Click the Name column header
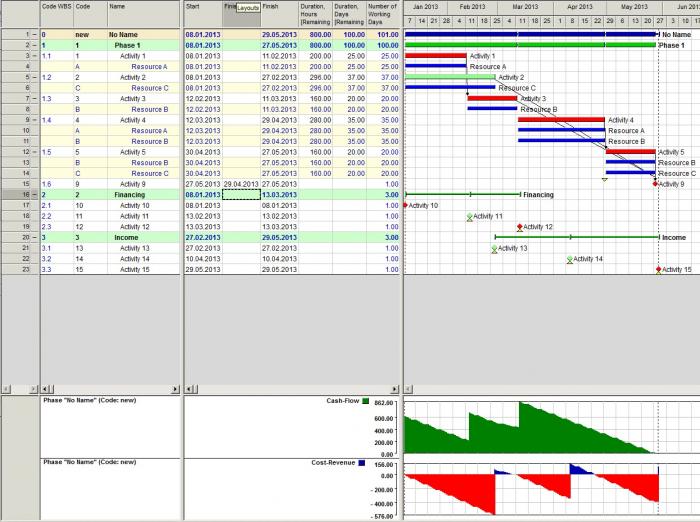The height and width of the screenshot is (522, 700). pos(143,14)
